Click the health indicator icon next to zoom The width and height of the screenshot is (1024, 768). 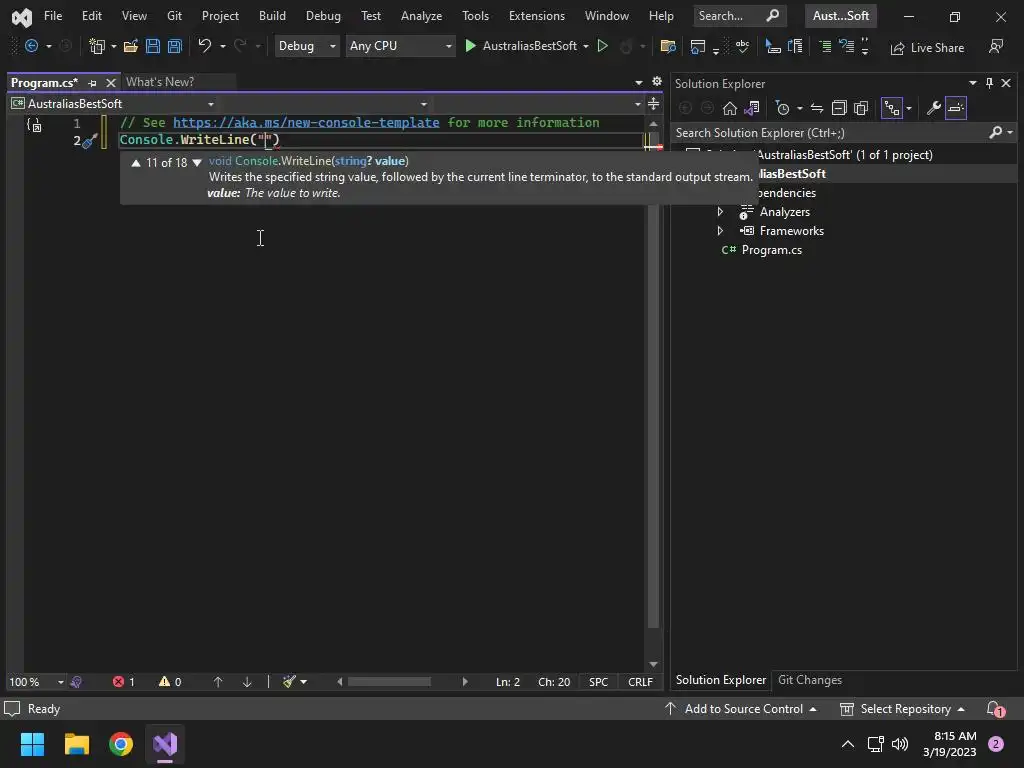(x=76, y=682)
